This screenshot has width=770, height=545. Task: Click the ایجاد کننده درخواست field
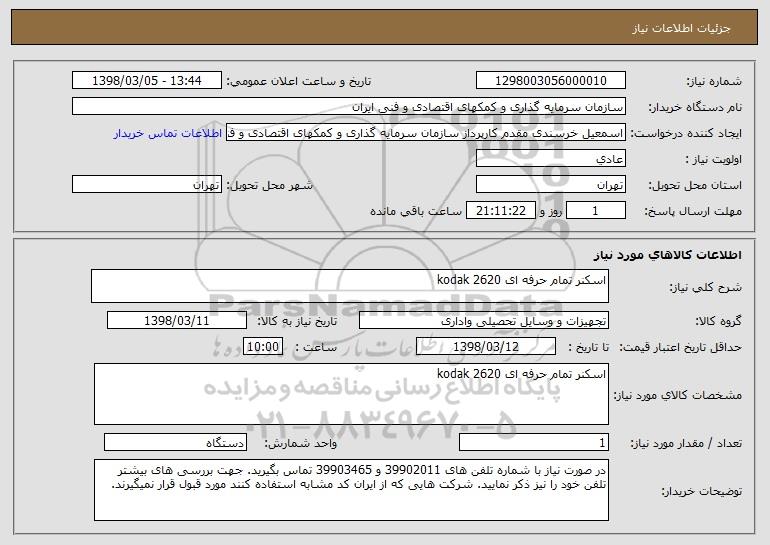426,133
